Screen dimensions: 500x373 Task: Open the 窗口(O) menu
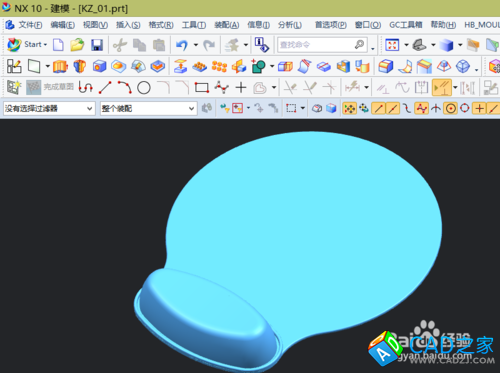point(368,25)
